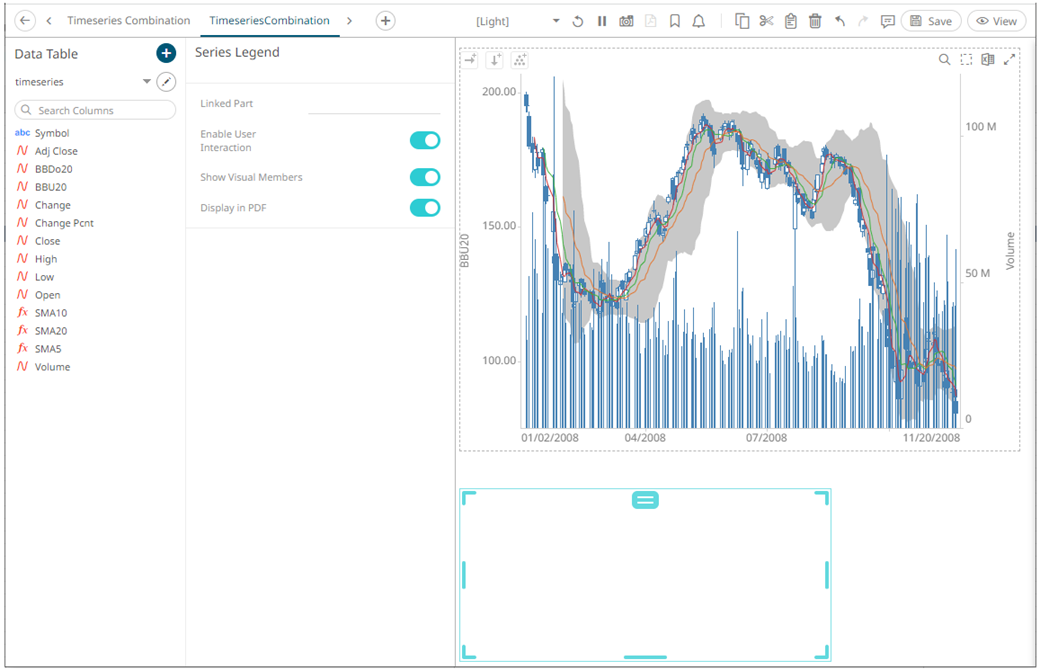Switch to the Timeseries Combination tab
The width and height of the screenshot is (1040, 669).
(128, 21)
